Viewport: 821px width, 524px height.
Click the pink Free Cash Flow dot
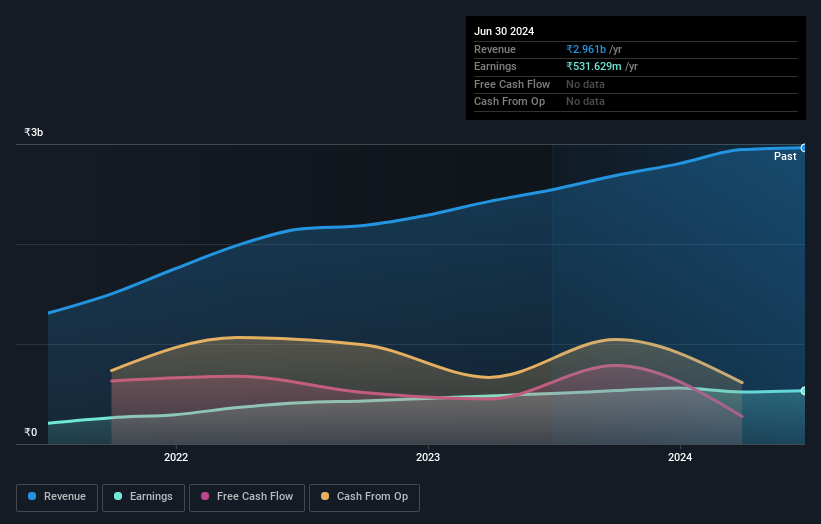click(x=205, y=496)
